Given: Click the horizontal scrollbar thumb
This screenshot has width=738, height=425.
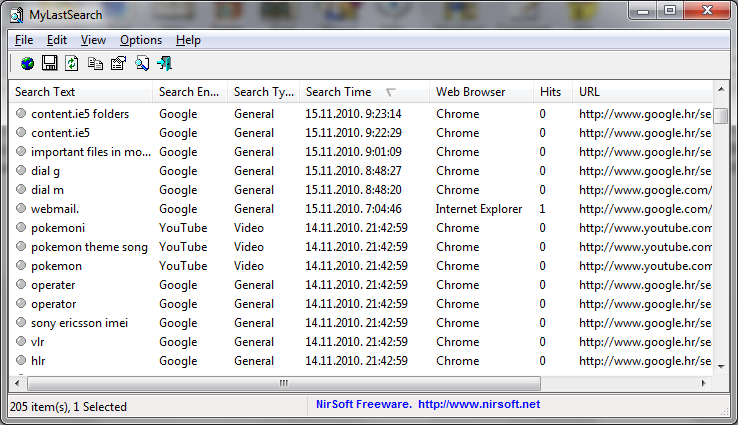Looking at the screenshot, I should click(284, 383).
